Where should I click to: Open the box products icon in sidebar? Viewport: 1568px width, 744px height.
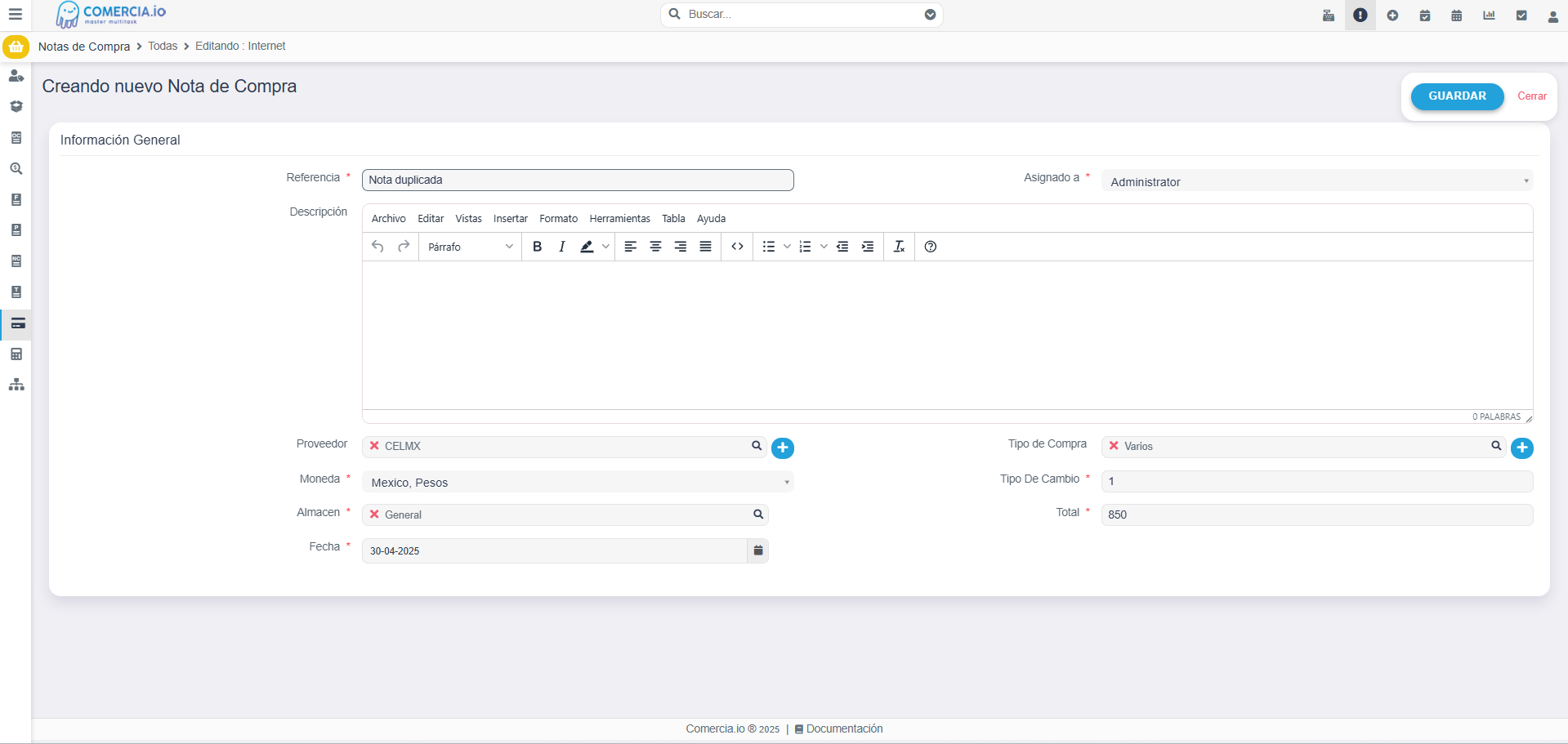[x=16, y=107]
